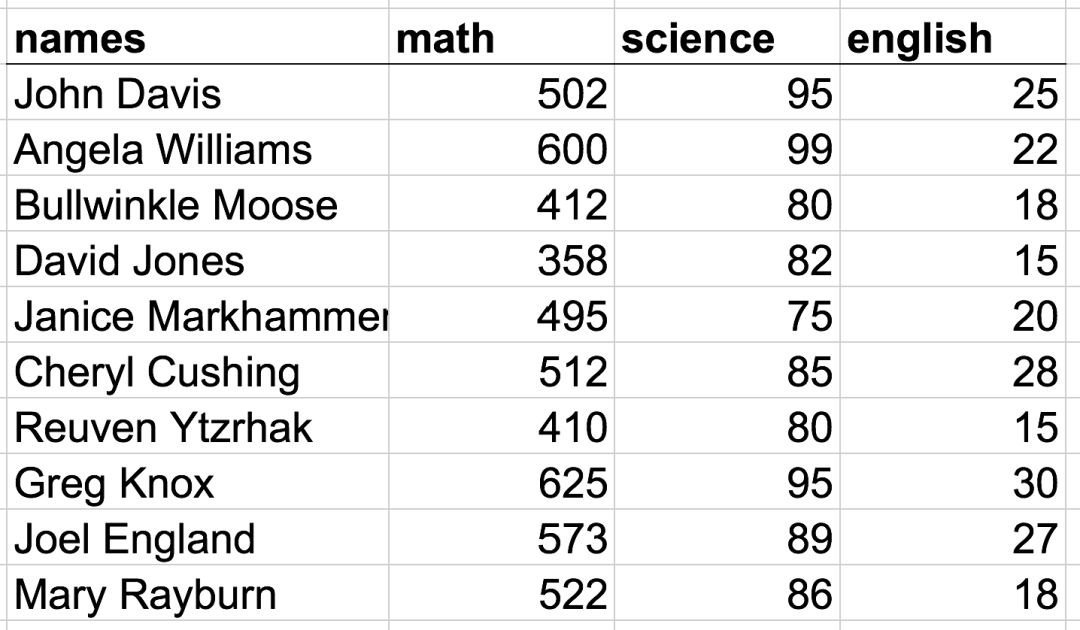Select the english value 30 cell
Screen dimensions: 1080x630
pyautogui.click(x=953, y=482)
